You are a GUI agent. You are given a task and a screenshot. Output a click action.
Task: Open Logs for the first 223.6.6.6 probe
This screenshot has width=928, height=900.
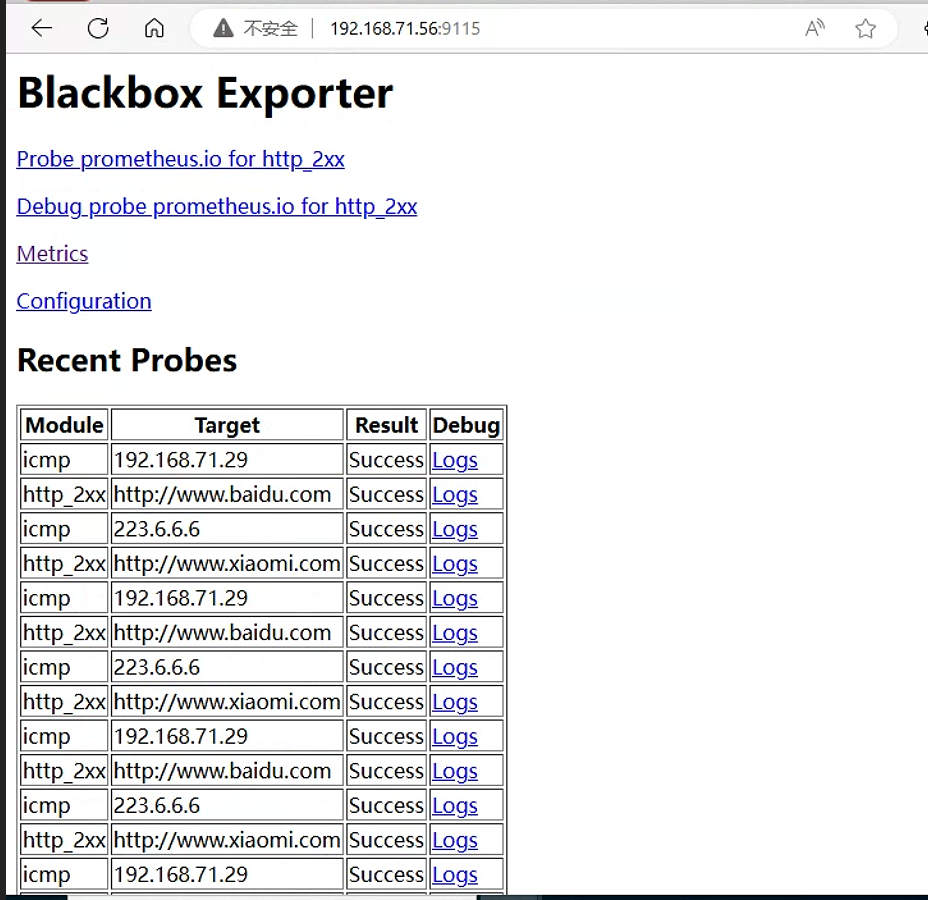tap(455, 529)
